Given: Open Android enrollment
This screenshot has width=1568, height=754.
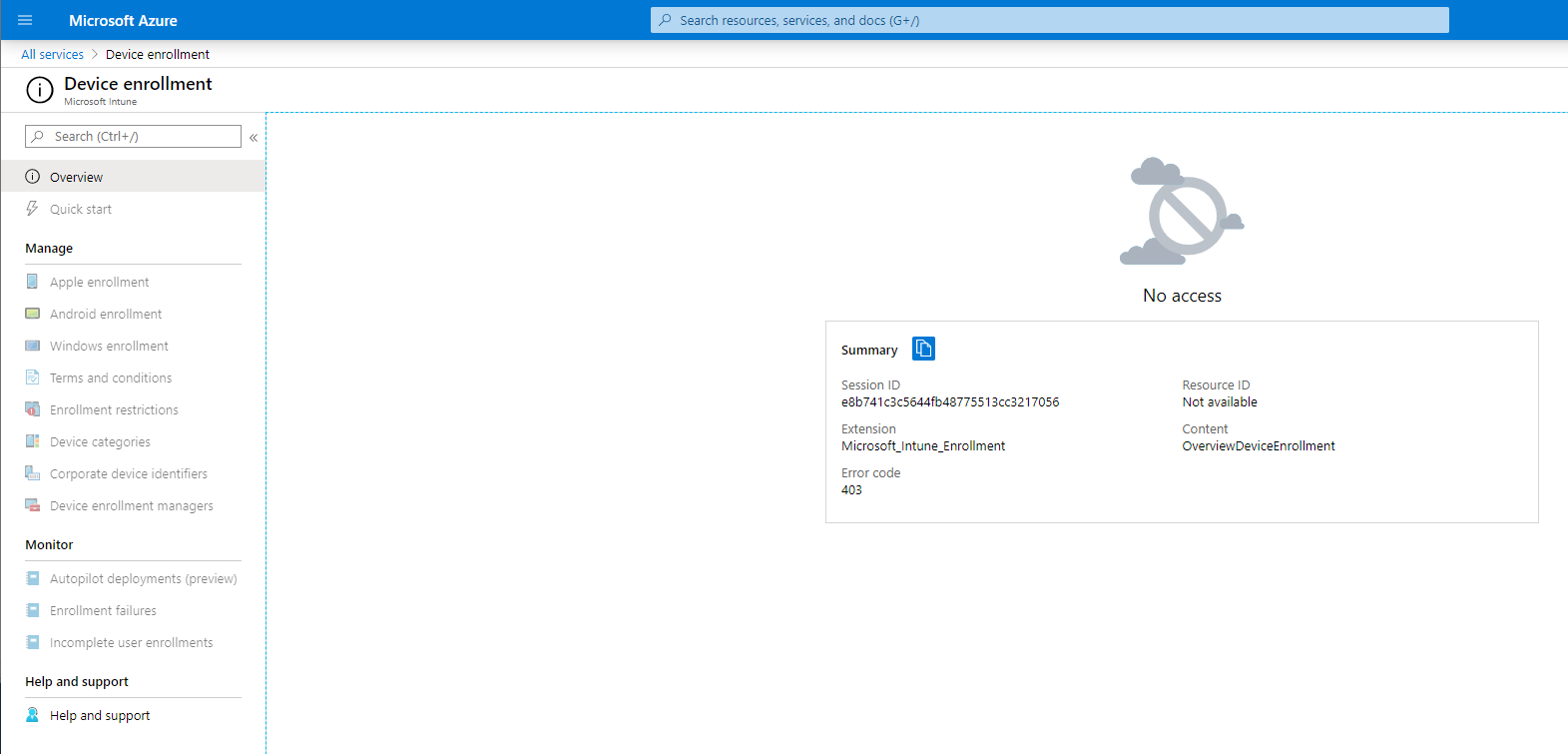Looking at the screenshot, I should tap(106, 314).
